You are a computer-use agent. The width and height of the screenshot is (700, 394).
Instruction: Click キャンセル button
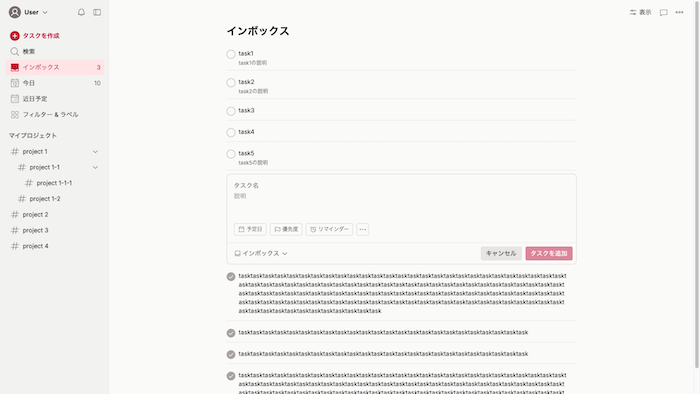click(501, 253)
